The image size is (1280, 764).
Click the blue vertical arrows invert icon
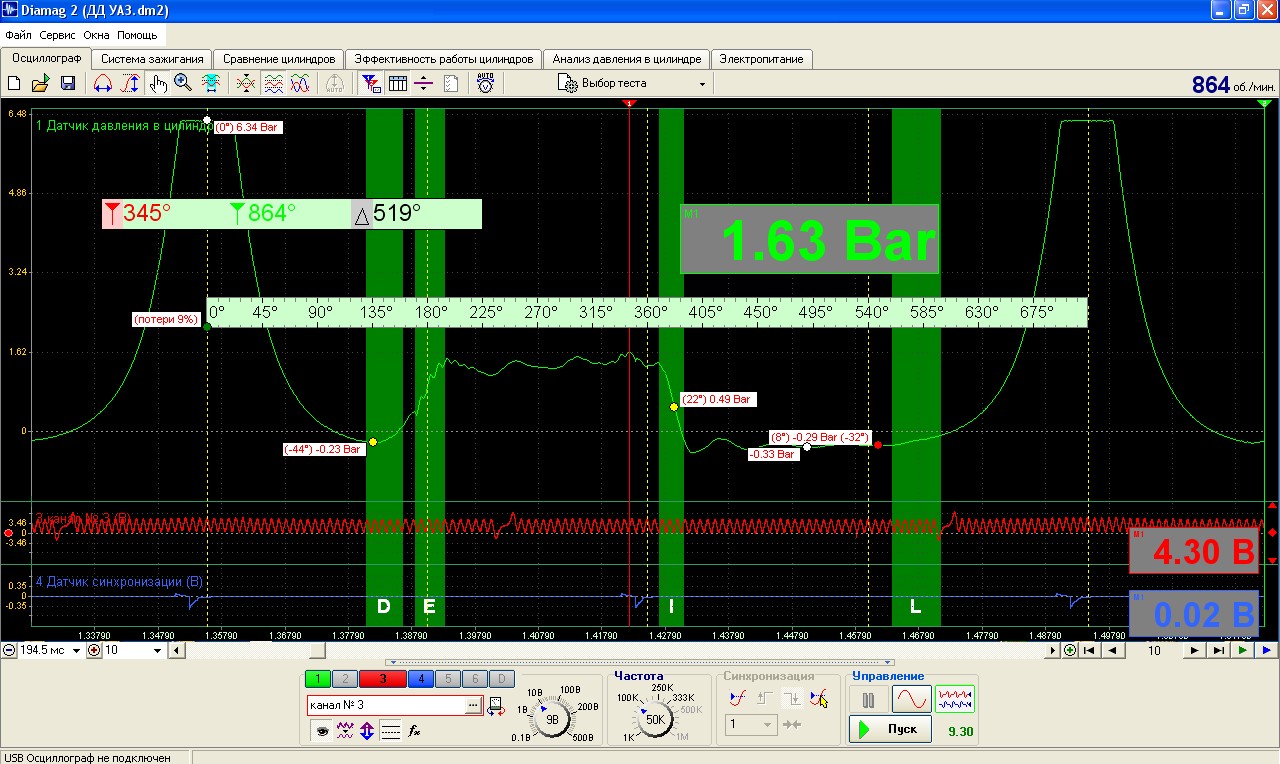point(368,731)
